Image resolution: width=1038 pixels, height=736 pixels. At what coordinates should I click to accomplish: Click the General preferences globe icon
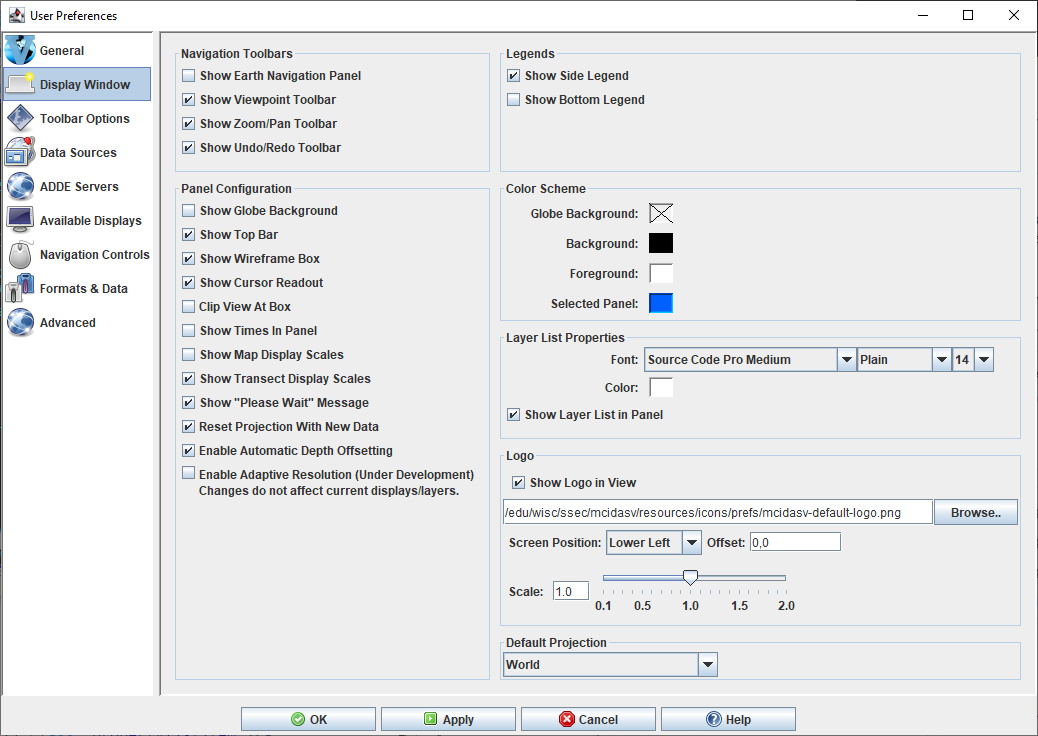coord(20,50)
